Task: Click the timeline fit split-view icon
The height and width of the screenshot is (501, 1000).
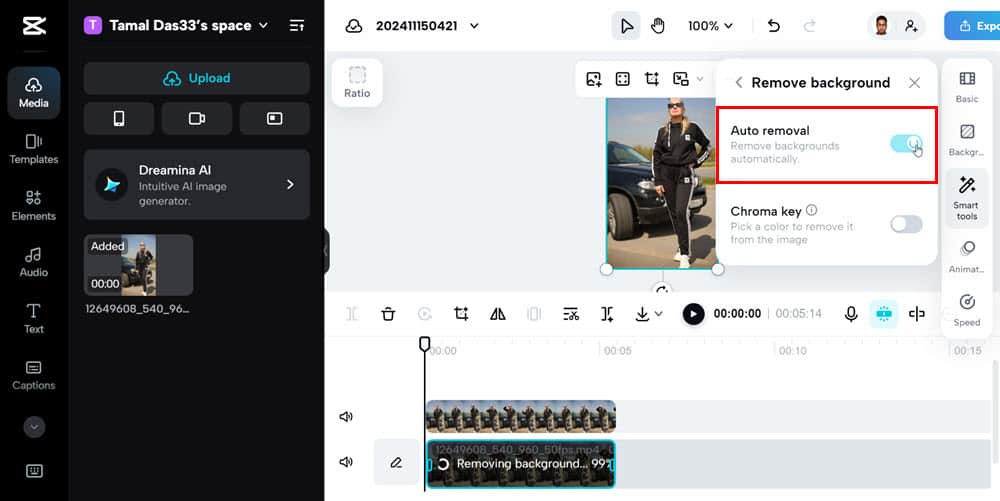Action: click(916, 314)
